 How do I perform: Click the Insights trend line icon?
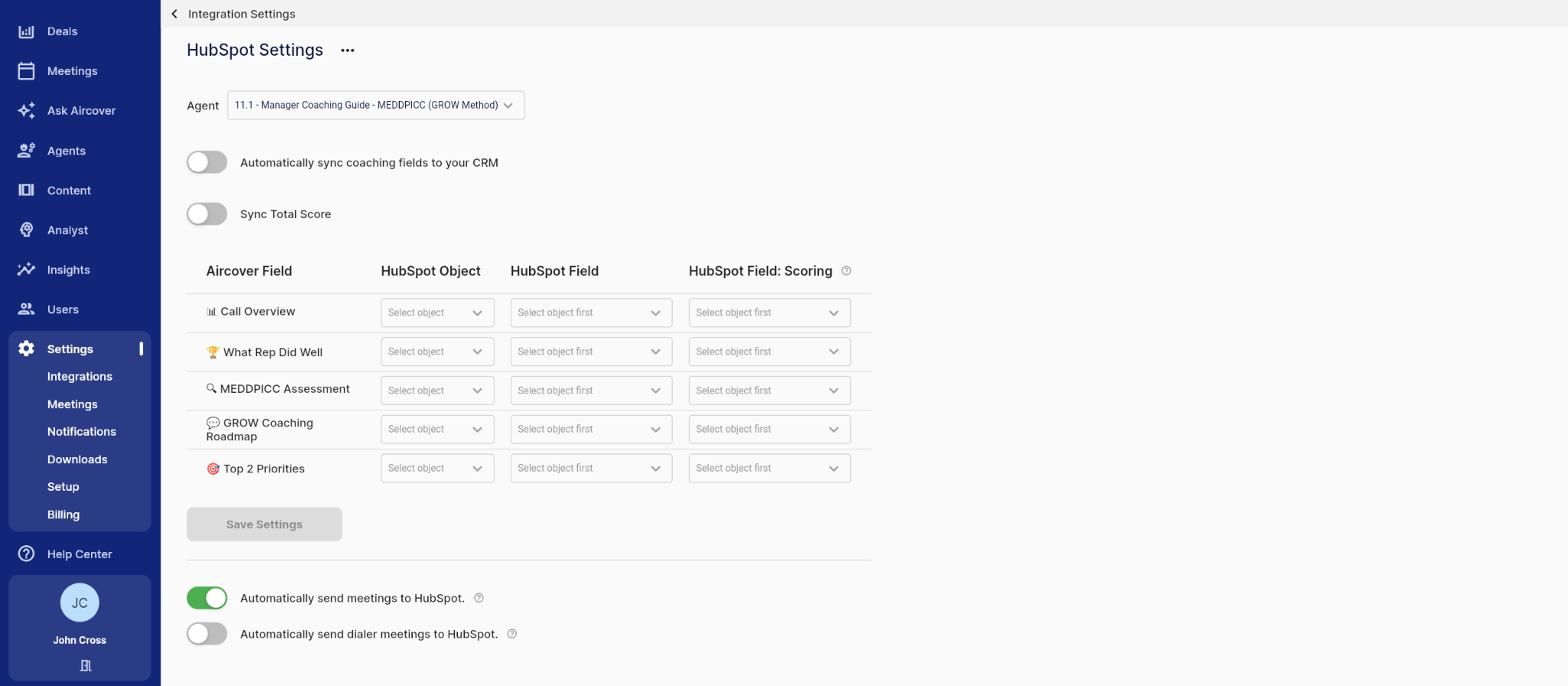[26, 269]
